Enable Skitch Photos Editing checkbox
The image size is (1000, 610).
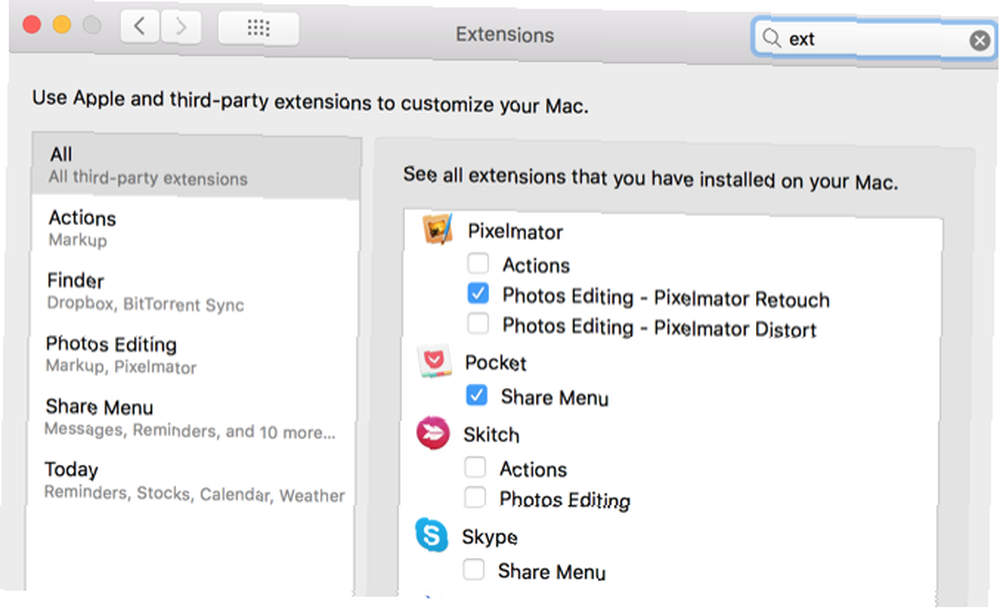(x=475, y=497)
